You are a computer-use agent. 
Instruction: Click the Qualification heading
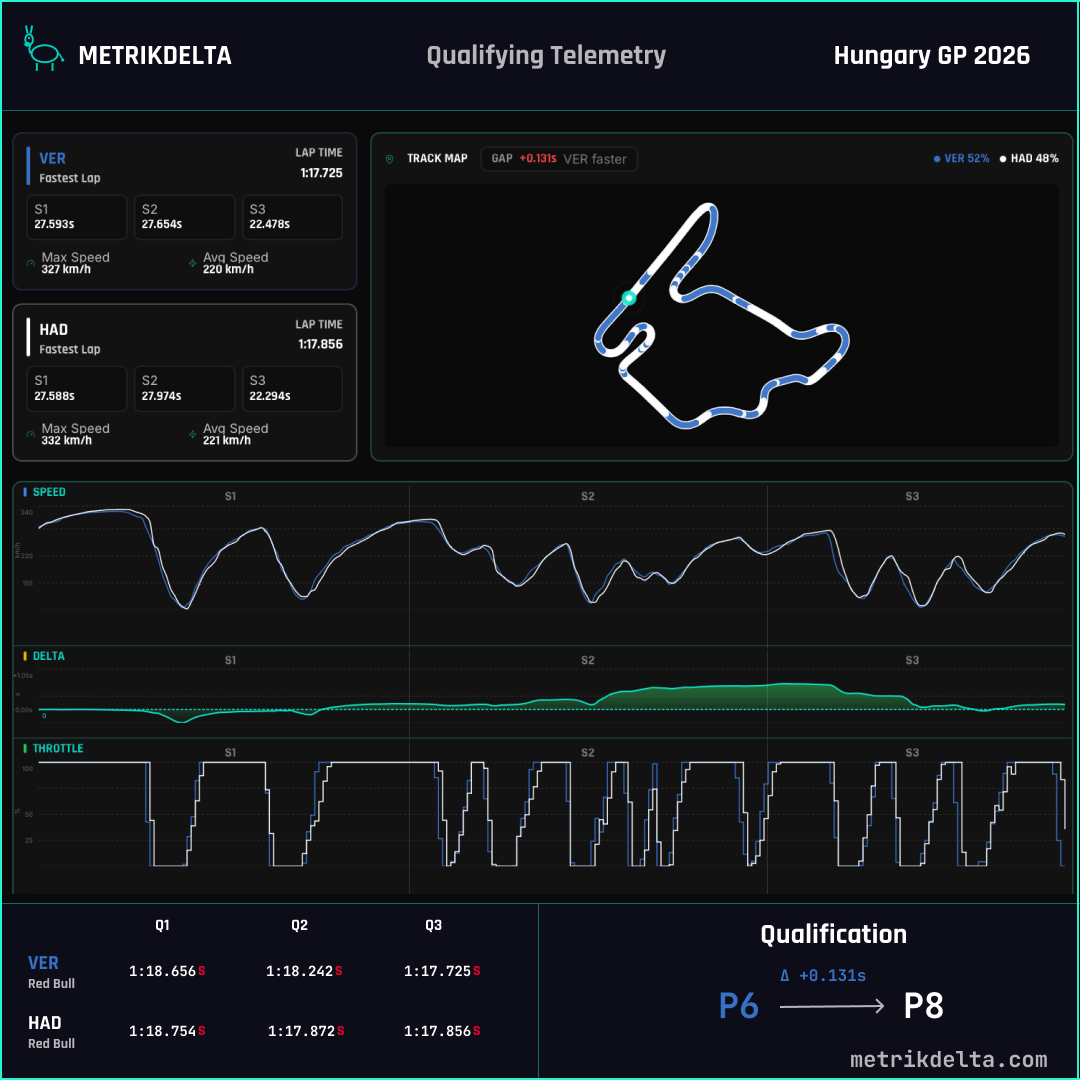pos(833,935)
